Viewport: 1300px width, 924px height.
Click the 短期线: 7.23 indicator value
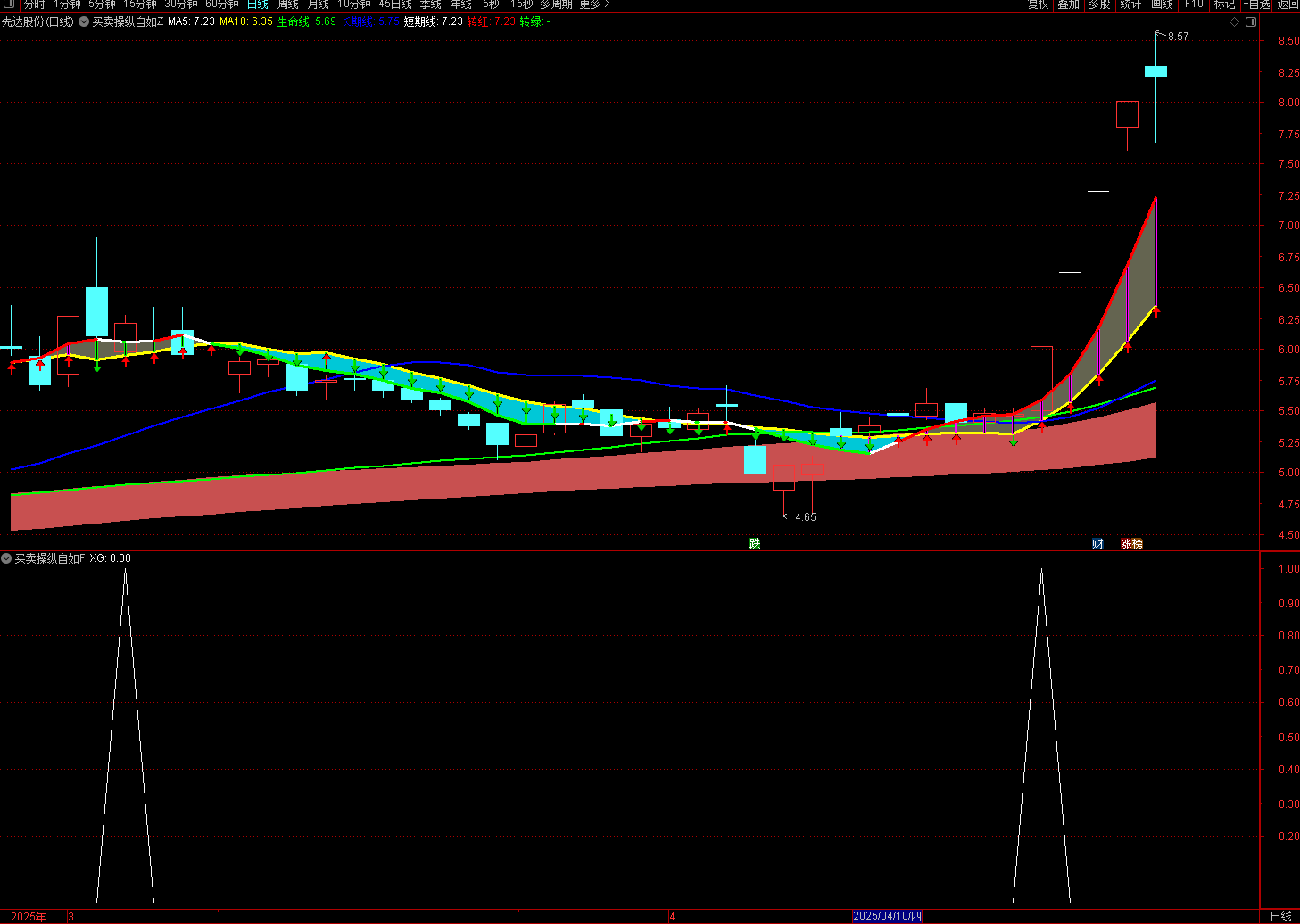coord(434,21)
